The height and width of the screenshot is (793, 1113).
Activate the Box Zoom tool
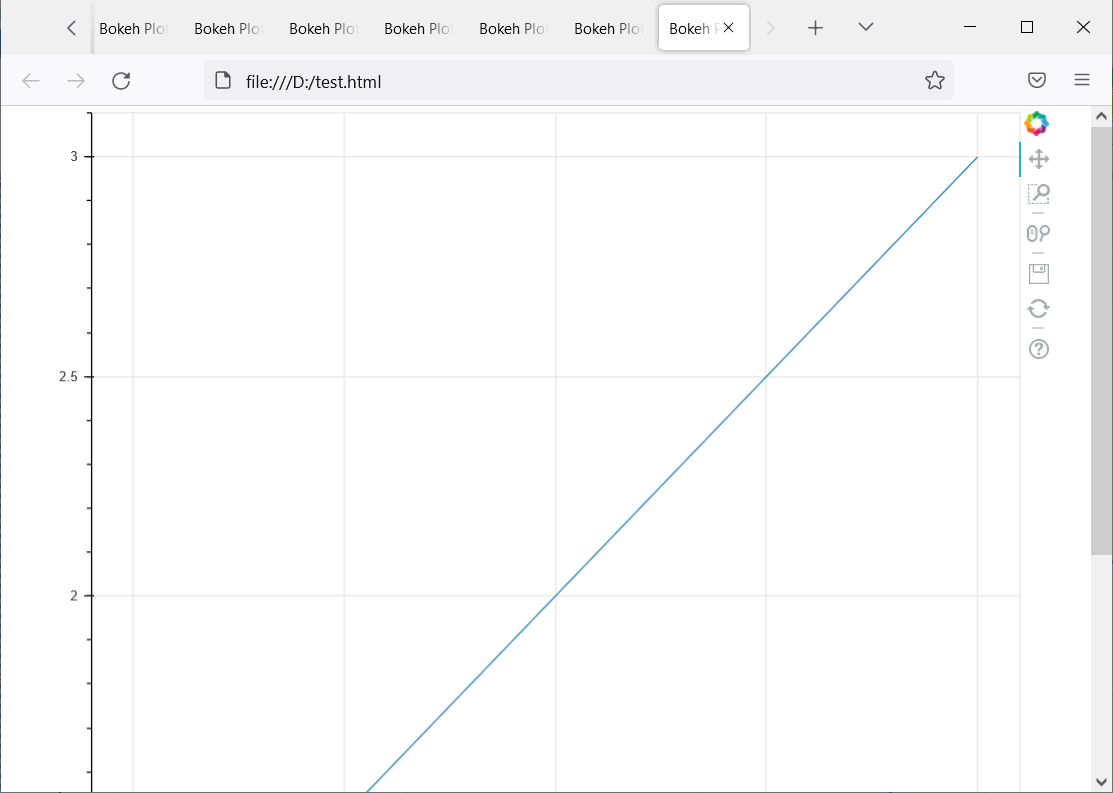tap(1038, 193)
